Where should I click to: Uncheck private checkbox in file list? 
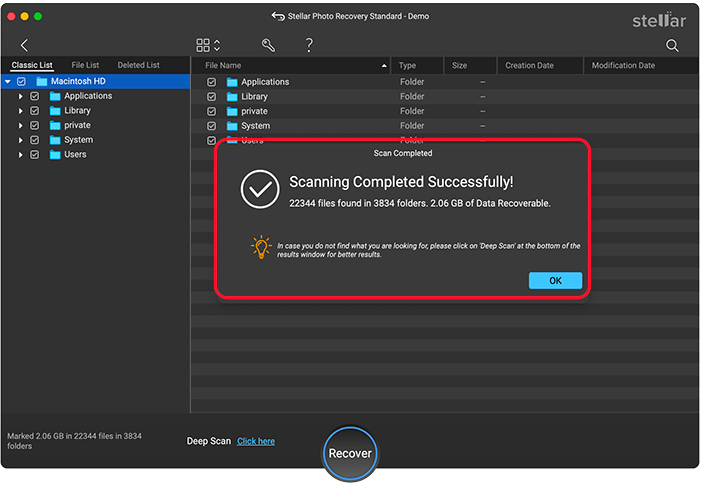pyautogui.click(x=211, y=112)
